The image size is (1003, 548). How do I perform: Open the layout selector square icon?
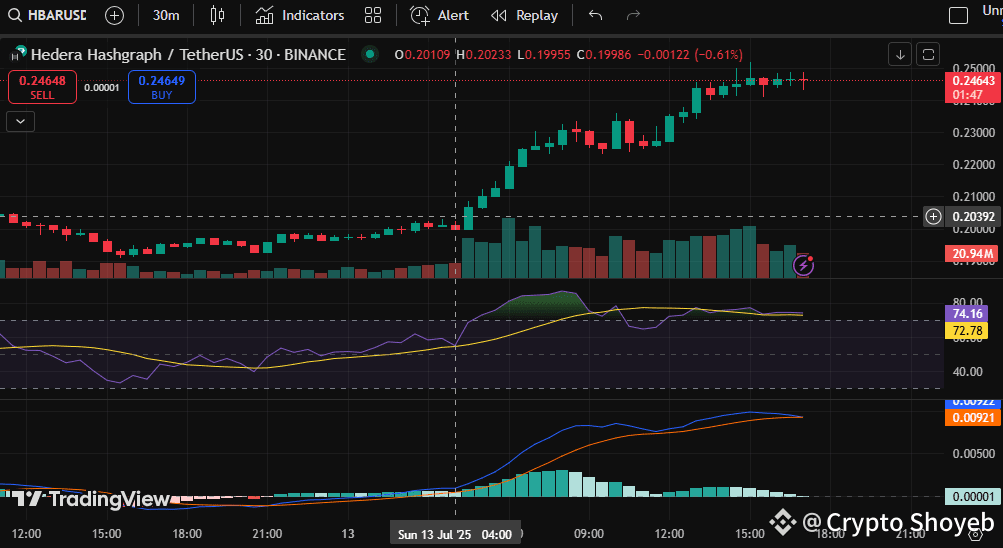(x=958, y=15)
